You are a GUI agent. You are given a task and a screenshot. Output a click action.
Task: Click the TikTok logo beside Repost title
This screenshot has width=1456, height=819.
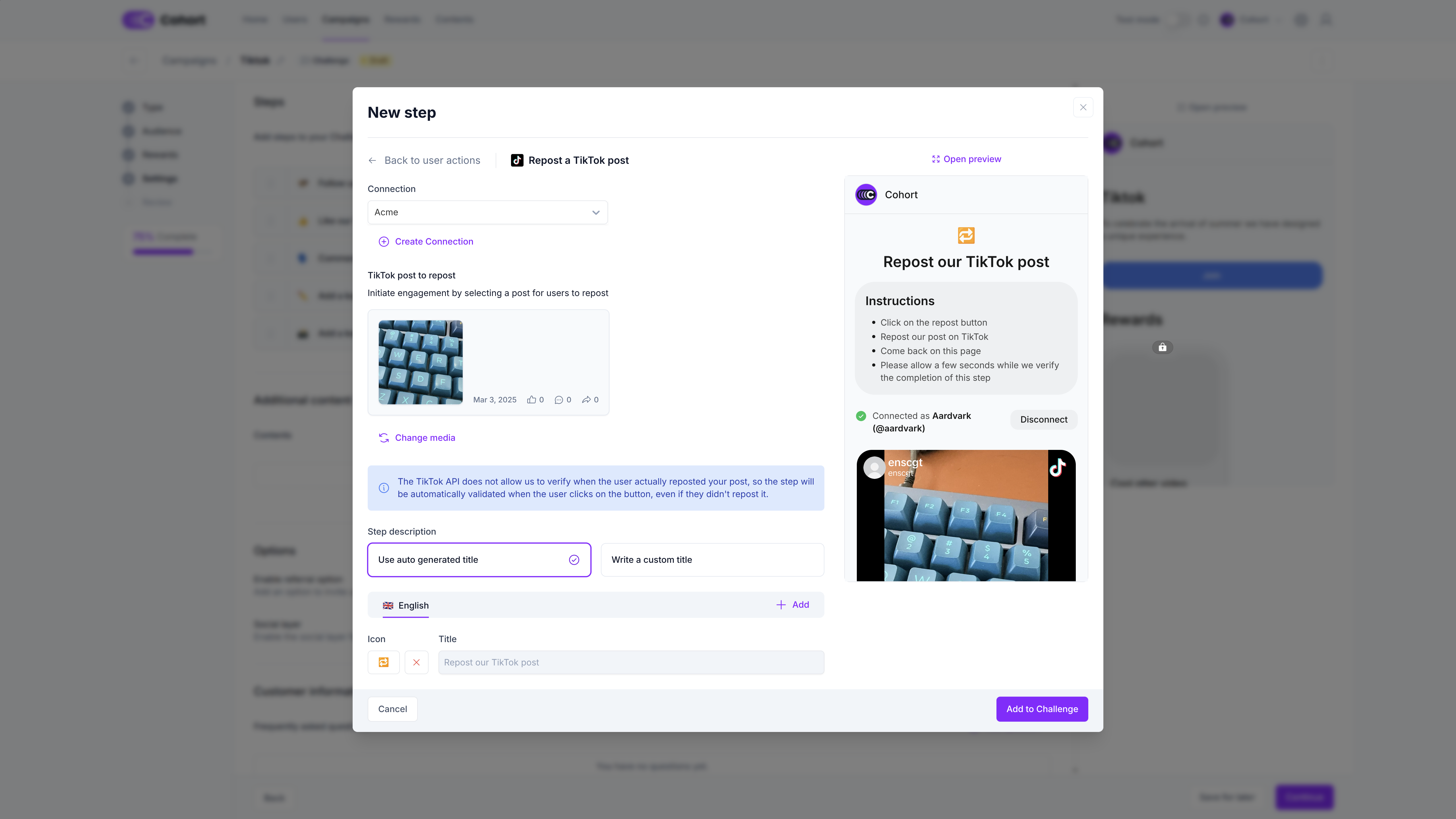pyautogui.click(x=517, y=160)
